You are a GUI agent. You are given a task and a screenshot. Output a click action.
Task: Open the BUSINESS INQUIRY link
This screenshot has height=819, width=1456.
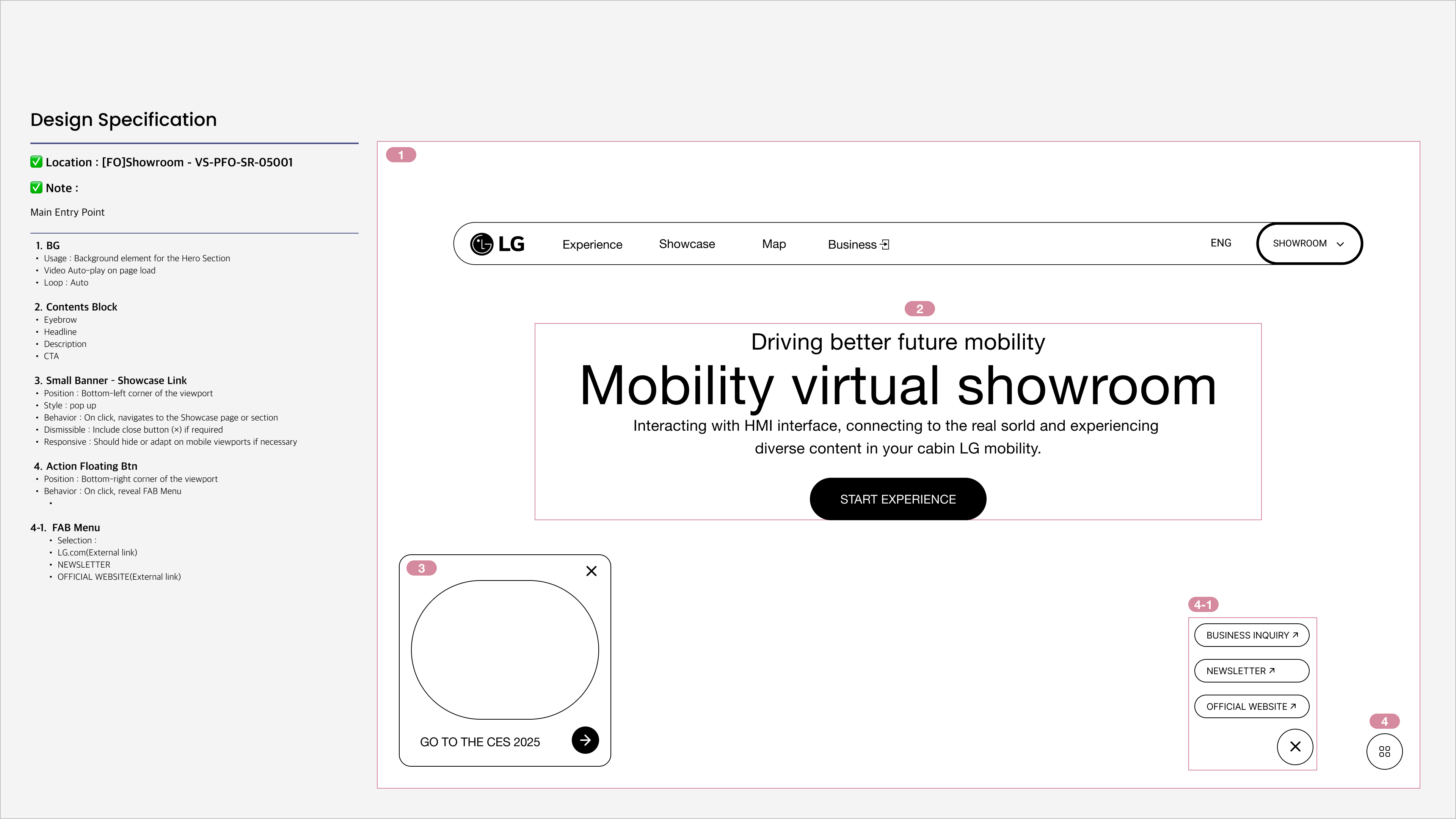(1251, 635)
